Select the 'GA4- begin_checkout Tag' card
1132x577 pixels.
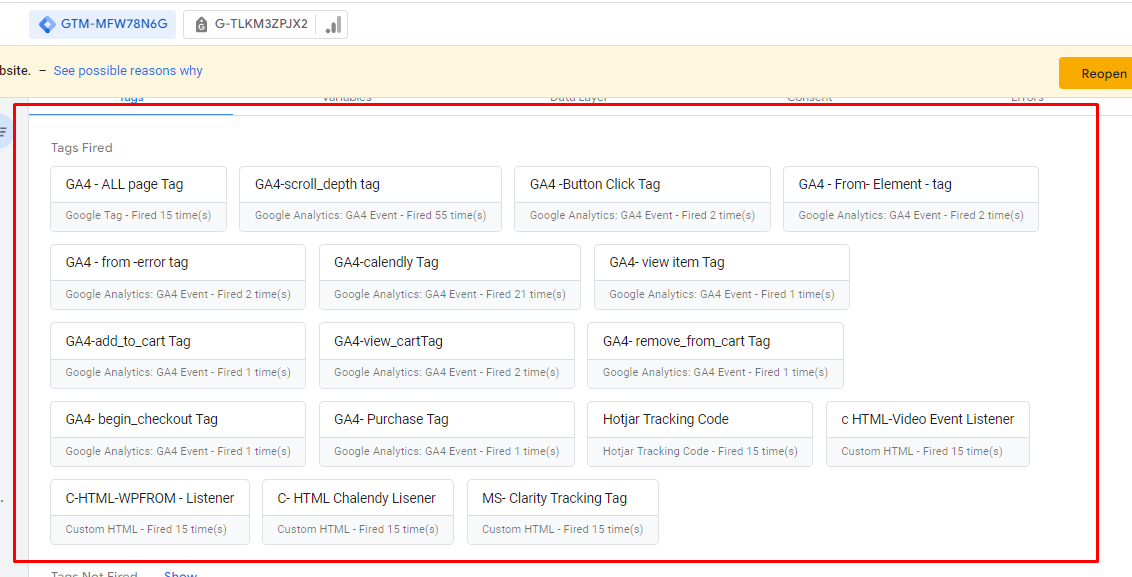tap(178, 434)
